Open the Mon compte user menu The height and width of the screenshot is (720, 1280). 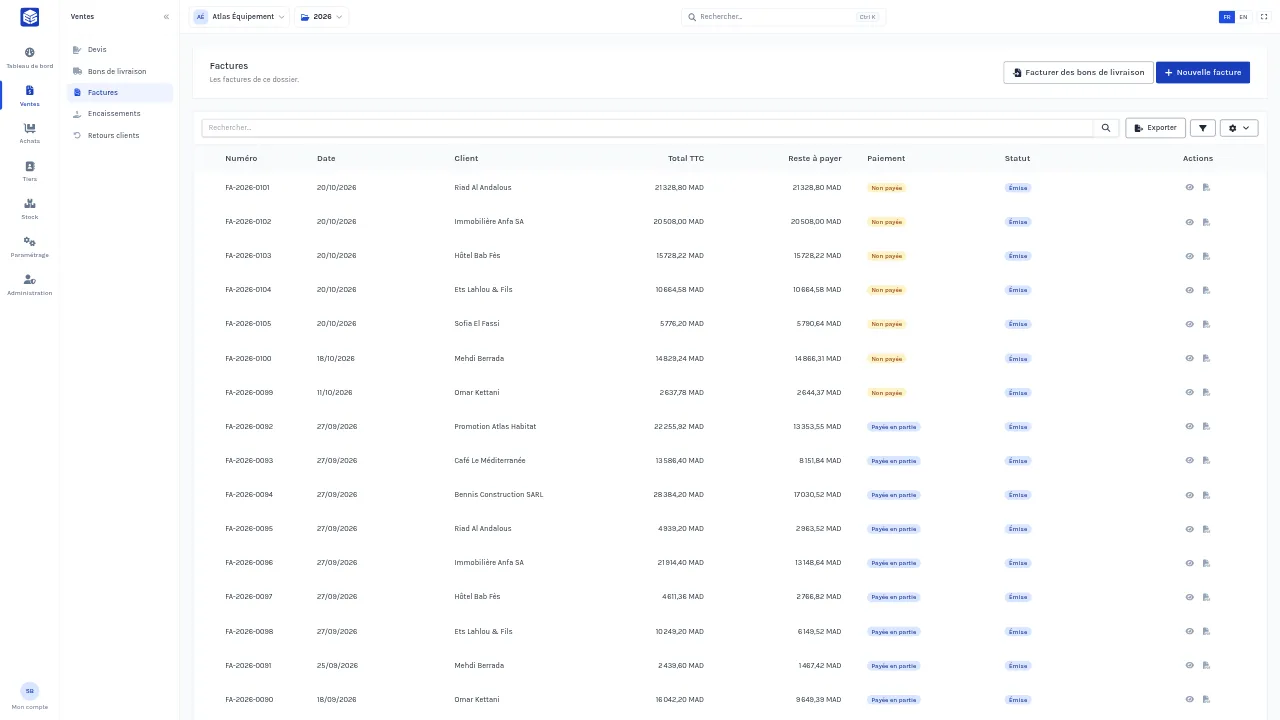[29, 696]
